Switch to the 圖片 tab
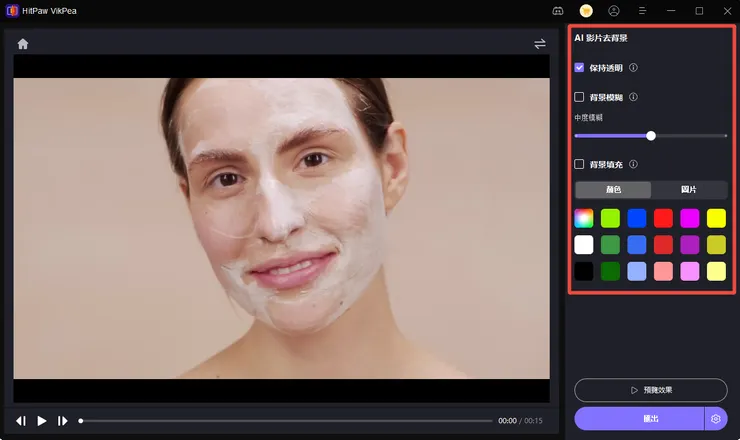 pyautogui.click(x=689, y=189)
